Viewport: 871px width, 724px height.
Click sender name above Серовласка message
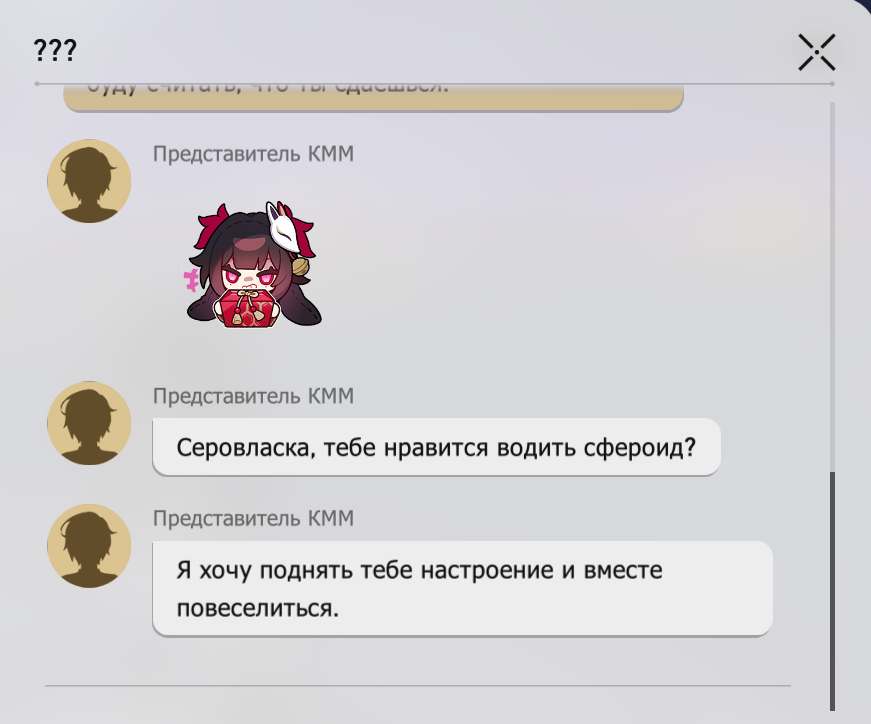click(x=253, y=396)
